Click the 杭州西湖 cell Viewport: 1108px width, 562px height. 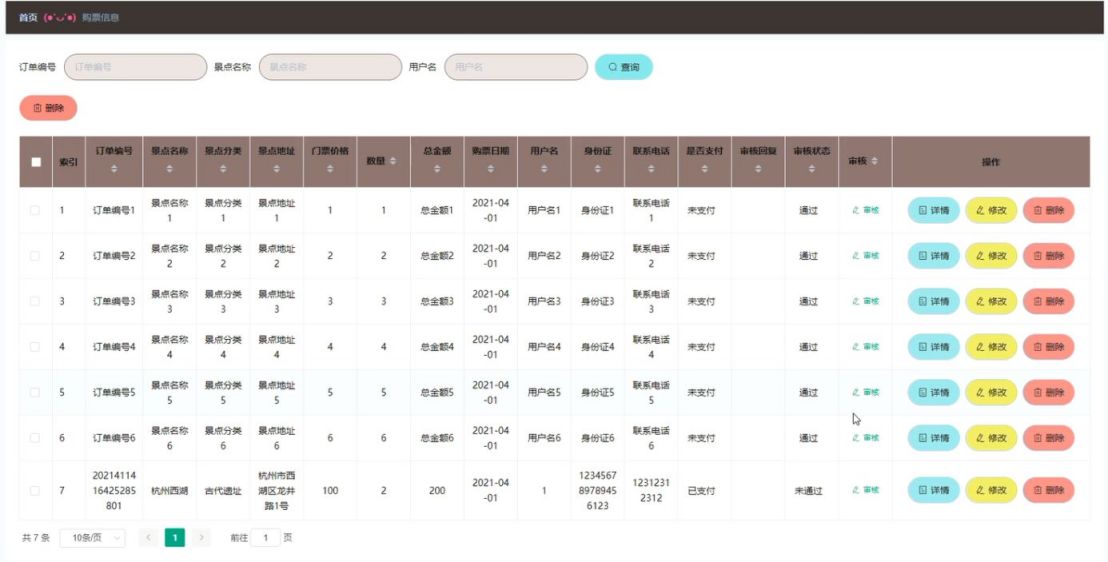170,491
